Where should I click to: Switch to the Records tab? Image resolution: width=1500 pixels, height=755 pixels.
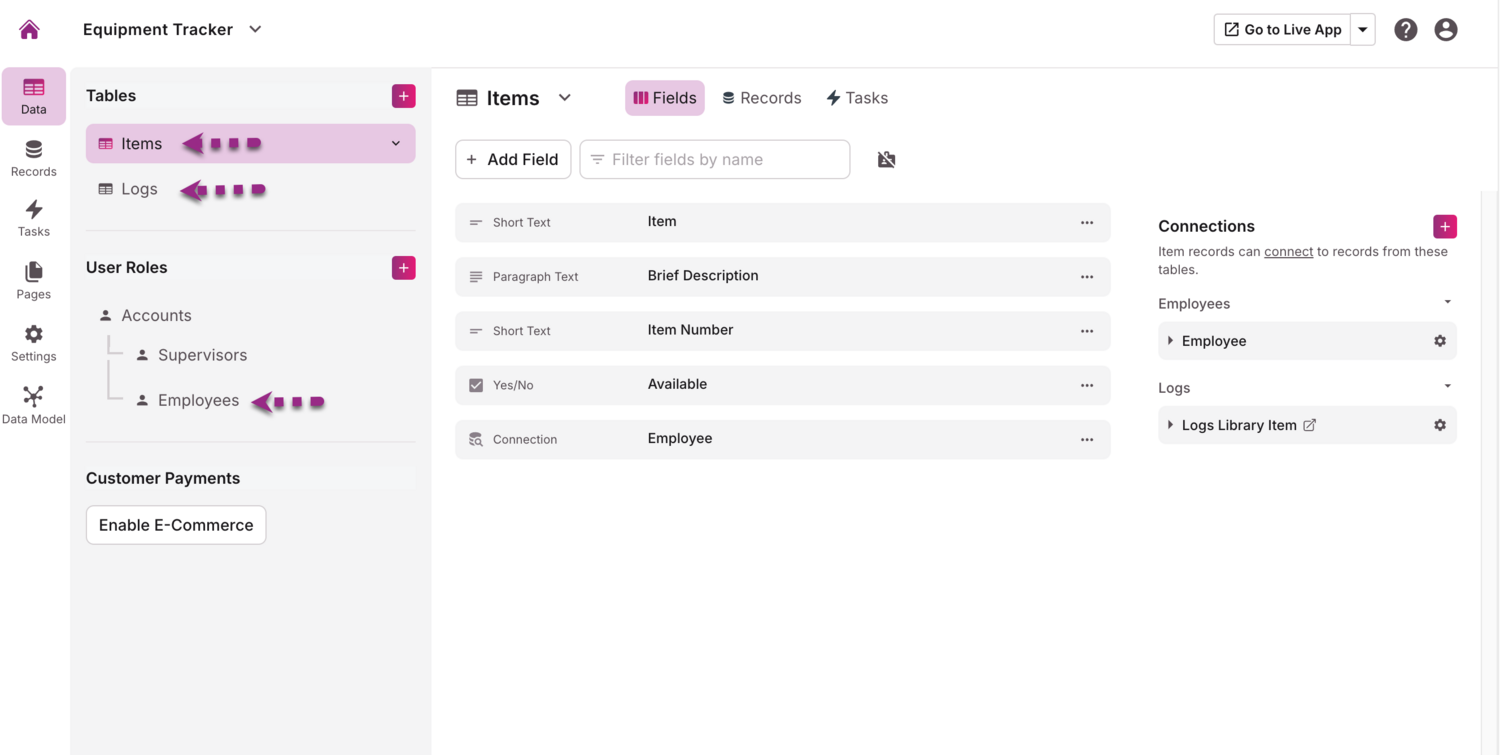(x=761, y=98)
